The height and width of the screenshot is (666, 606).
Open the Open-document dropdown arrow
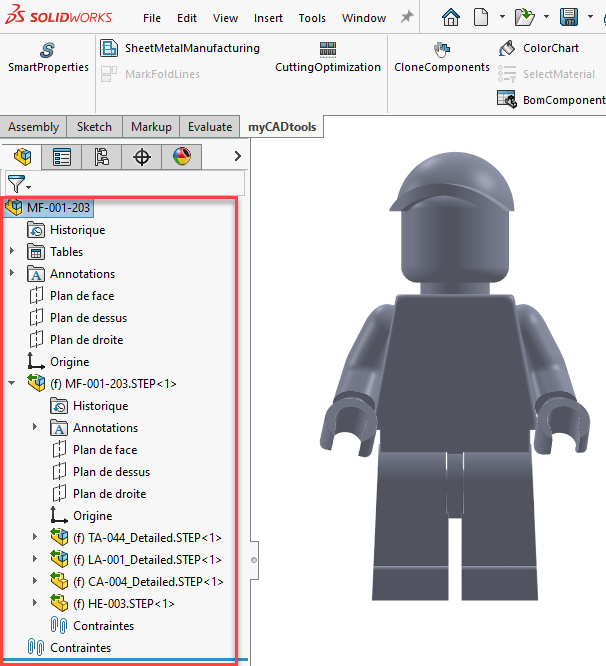tap(547, 17)
